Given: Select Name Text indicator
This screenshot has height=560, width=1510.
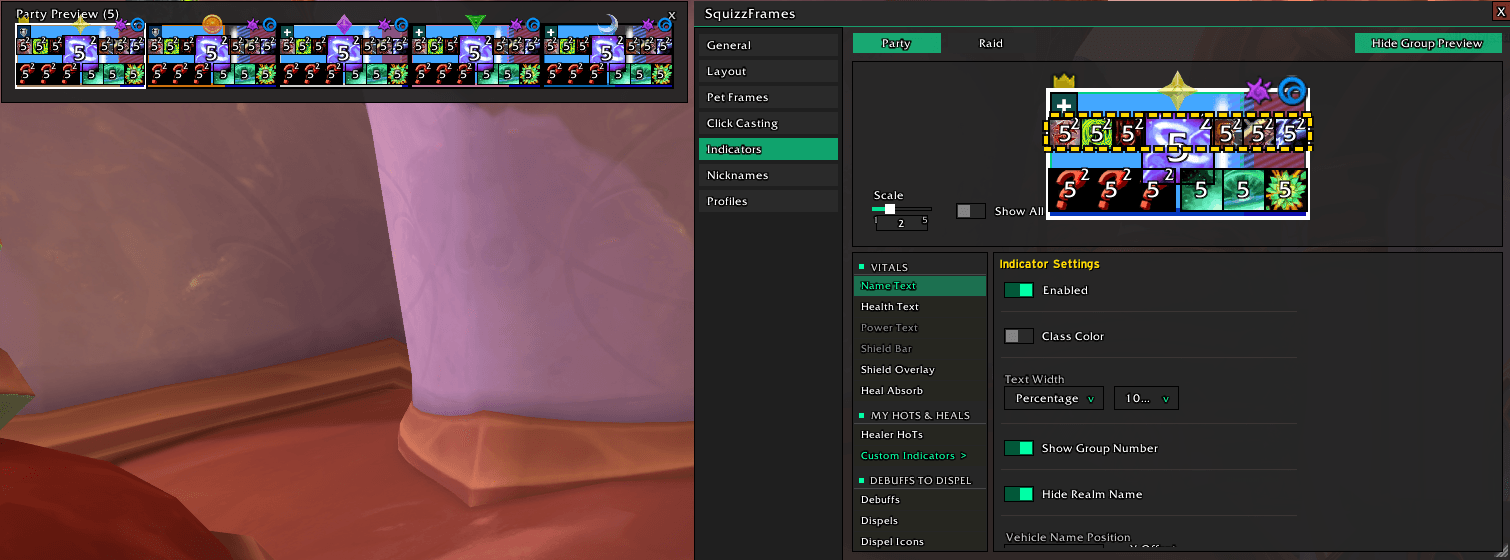Looking at the screenshot, I should coord(921,286).
